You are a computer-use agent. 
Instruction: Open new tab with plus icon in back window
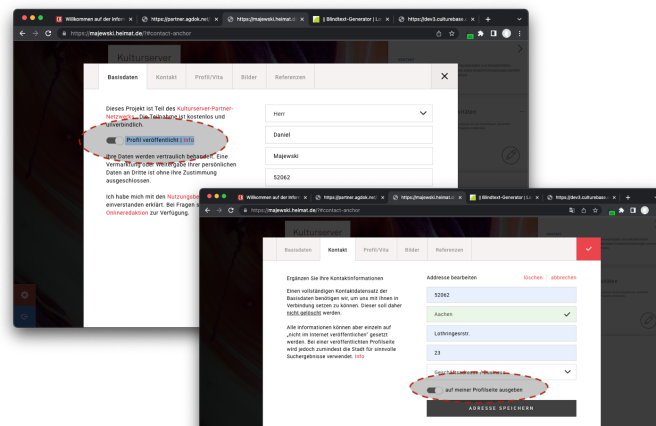pos(487,19)
